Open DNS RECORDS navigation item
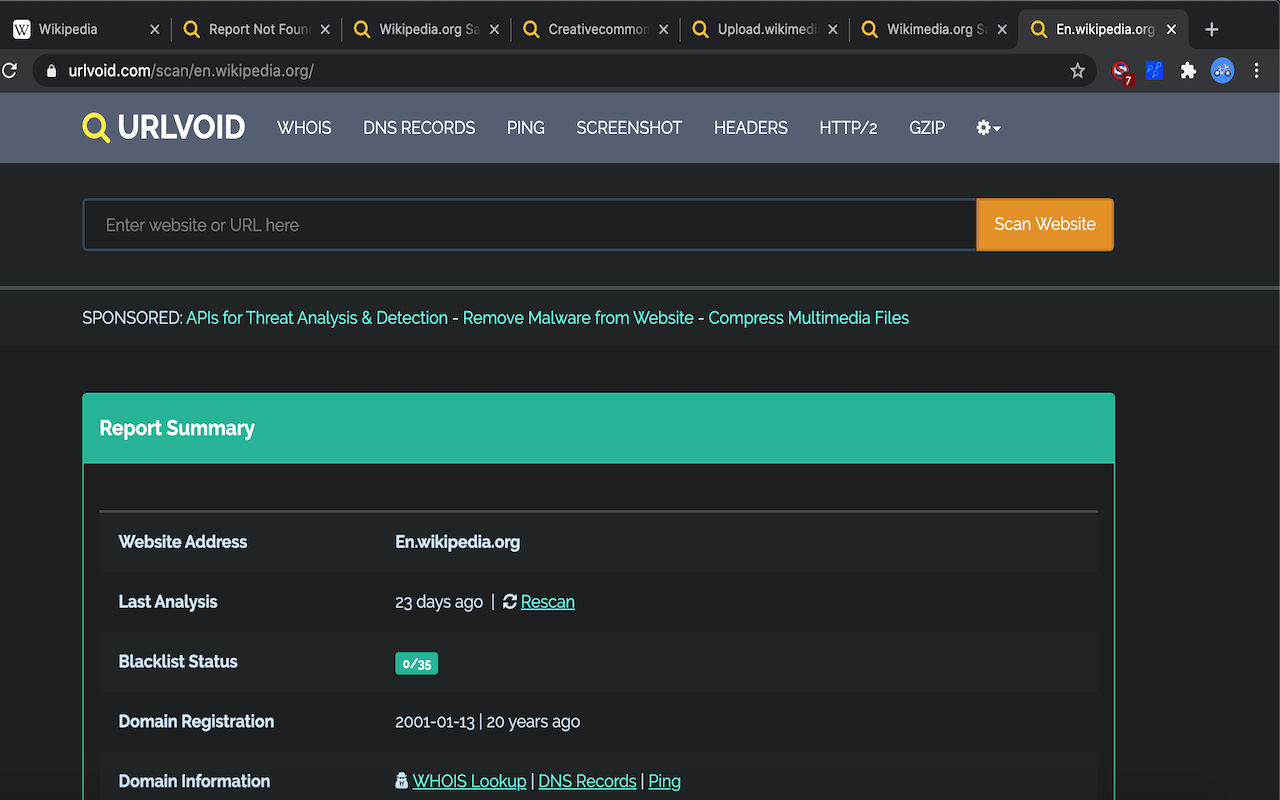 click(x=419, y=128)
